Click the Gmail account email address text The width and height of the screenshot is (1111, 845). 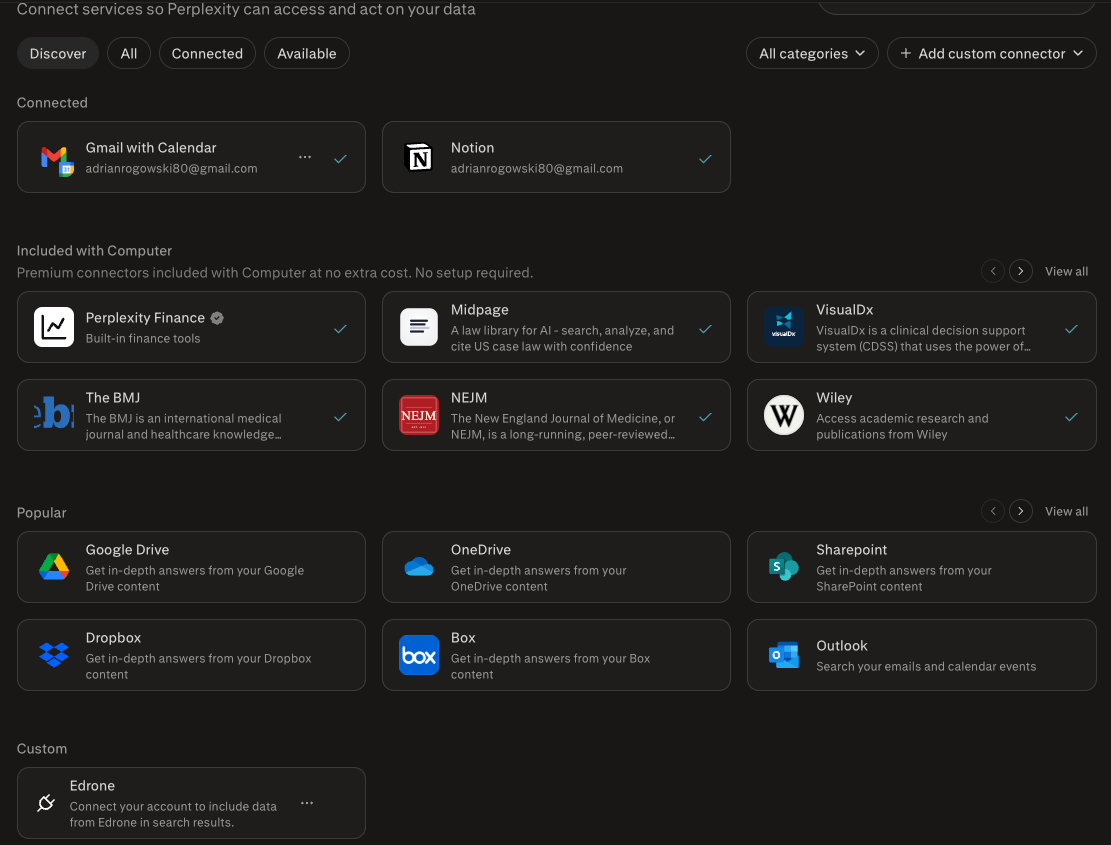click(x=171, y=169)
